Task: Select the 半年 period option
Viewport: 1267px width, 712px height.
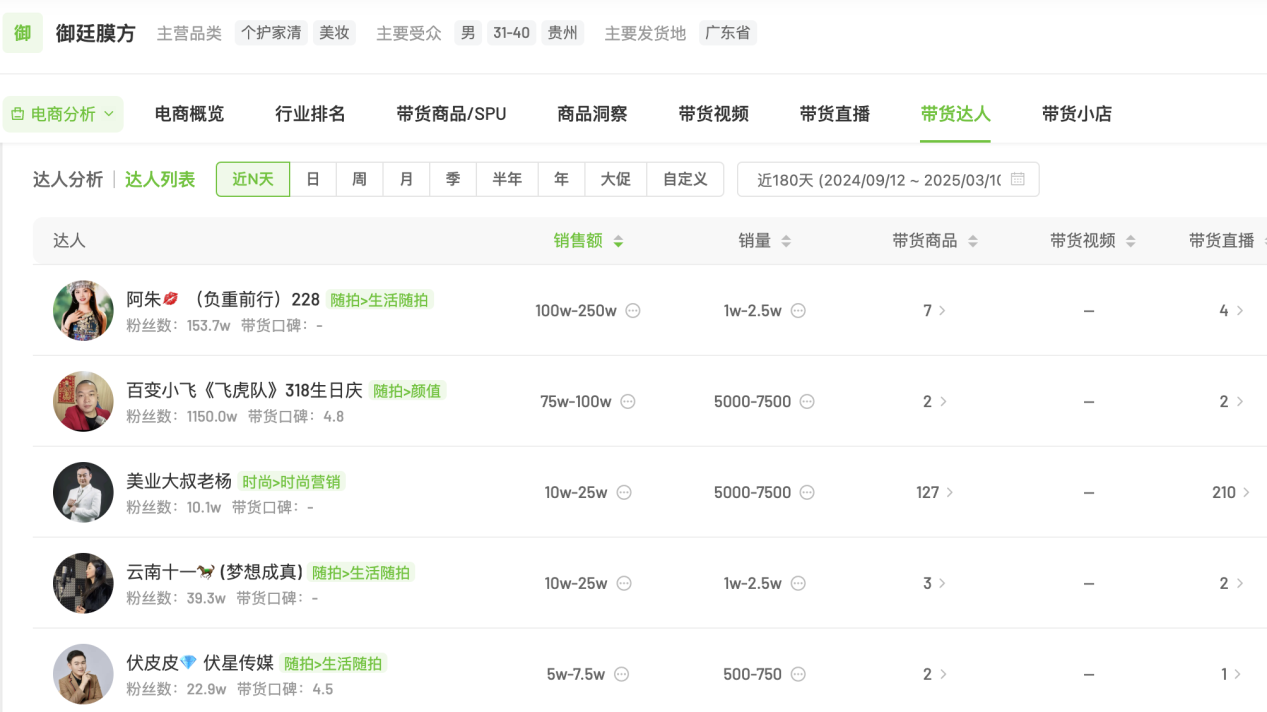Action: [x=507, y=180]
